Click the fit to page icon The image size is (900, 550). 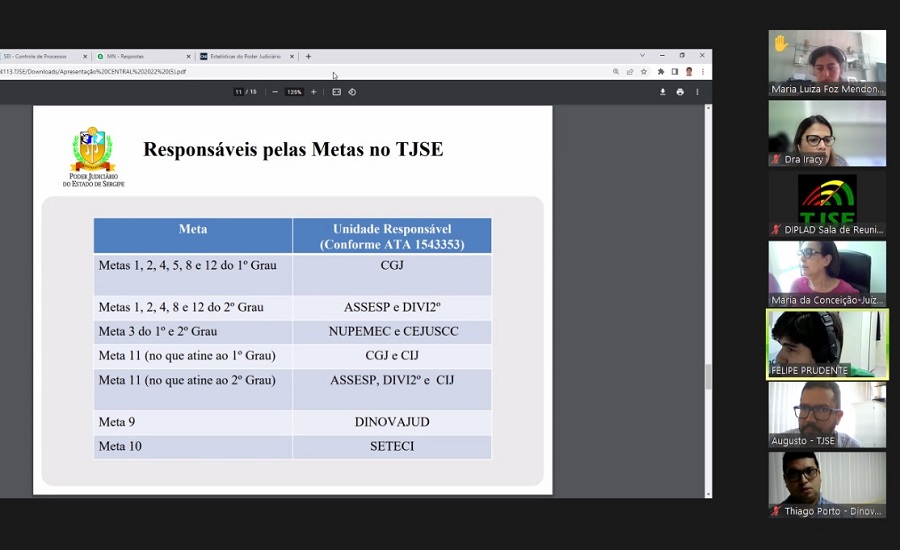point(337,92)
